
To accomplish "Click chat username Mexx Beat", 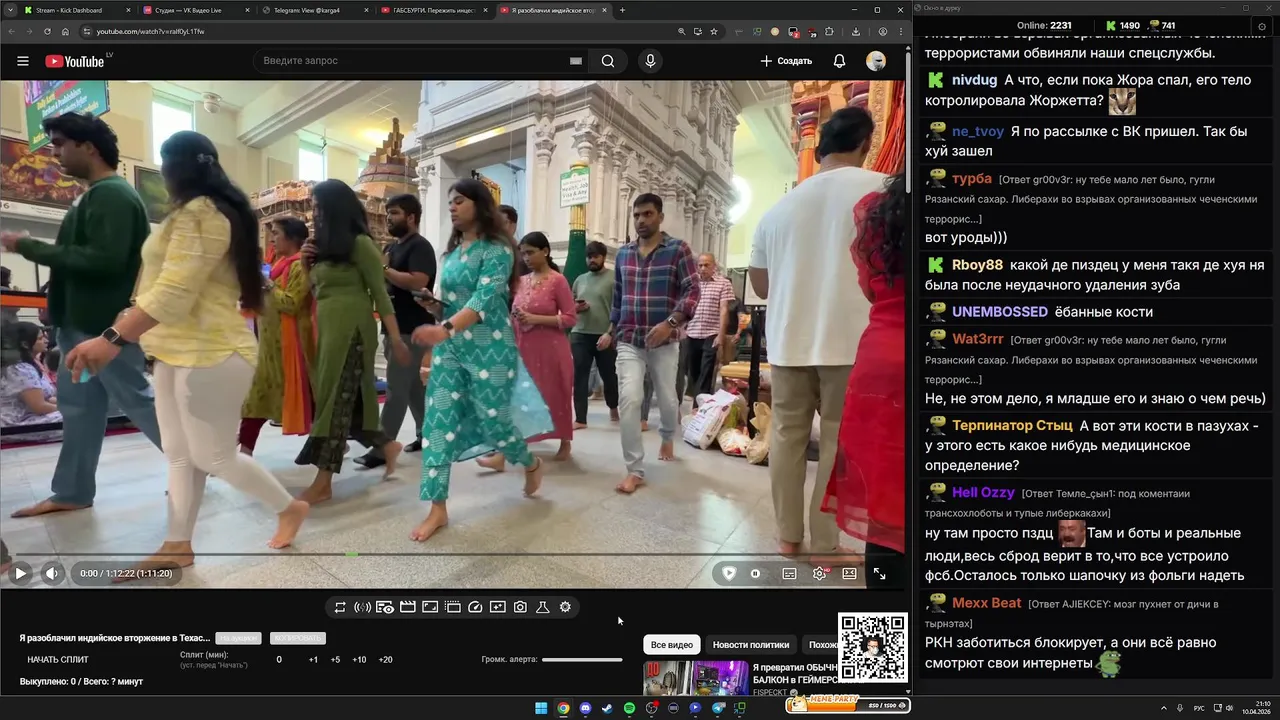I will tap(987, 603).
